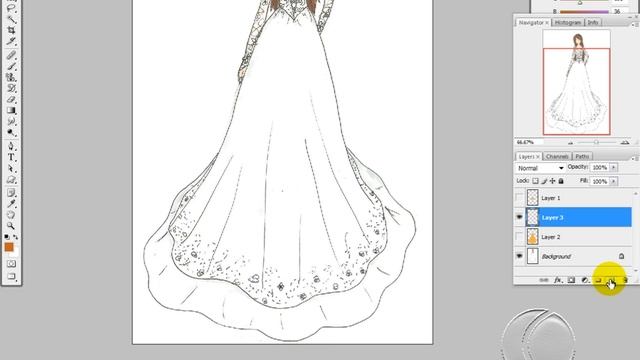640x360 pixels.
Task: Create new fill or adjustment layer
Action: click(584, 280)
